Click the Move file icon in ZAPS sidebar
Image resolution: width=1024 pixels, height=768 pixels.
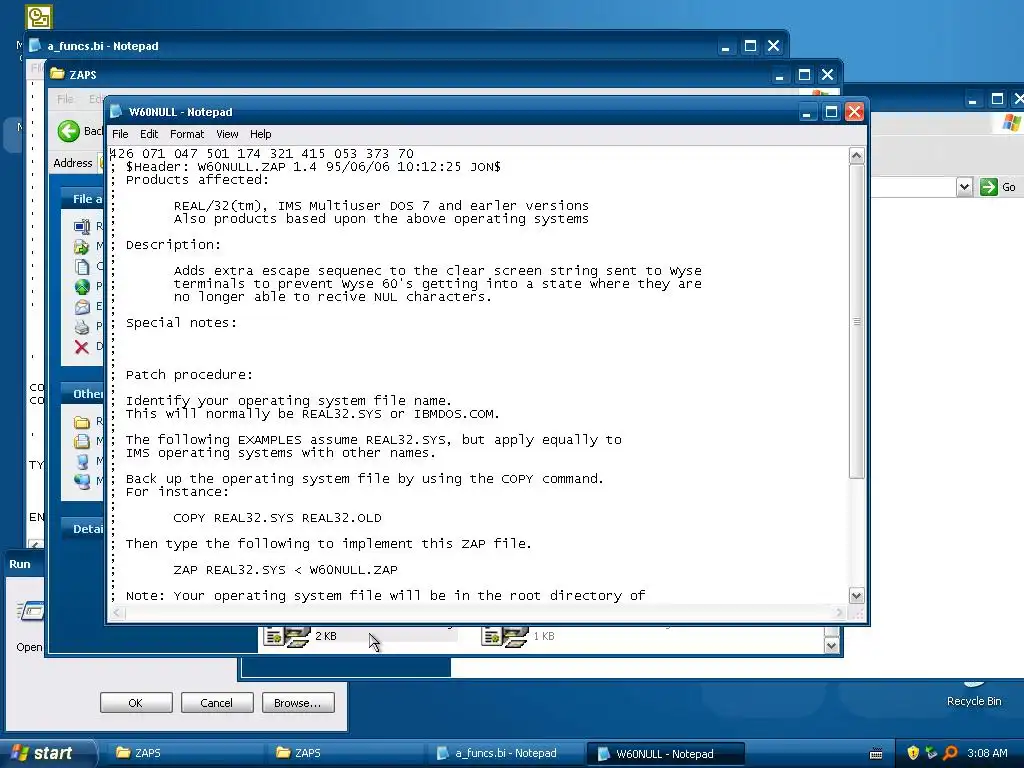(x=82, y=247)
